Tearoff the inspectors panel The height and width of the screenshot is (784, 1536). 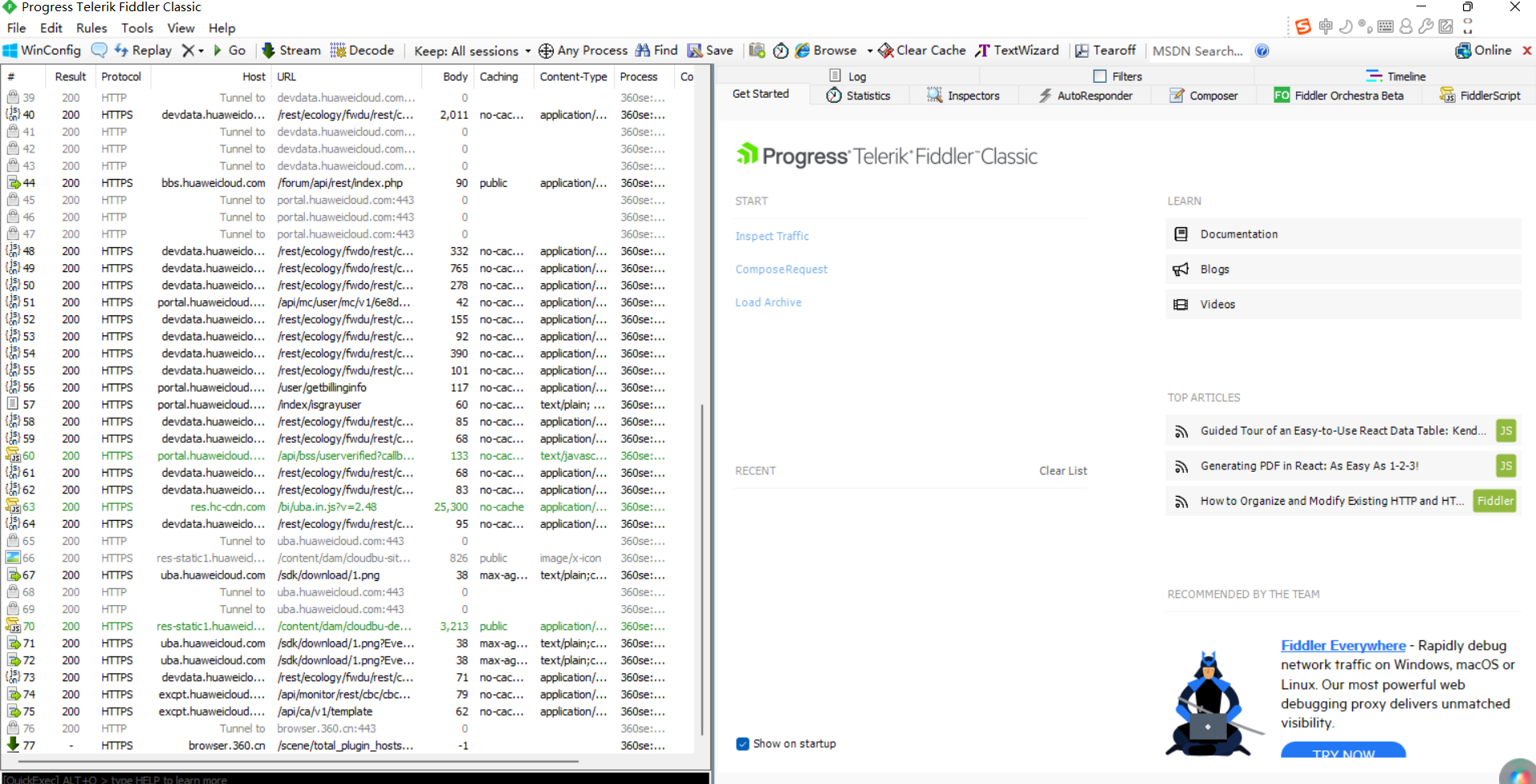(1106, 51)
